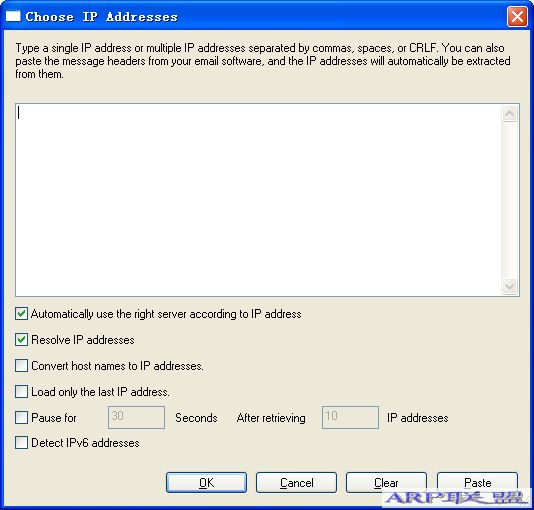Click the After retrieving label text
The image size is (534, 510).
(x=271, y=418)
